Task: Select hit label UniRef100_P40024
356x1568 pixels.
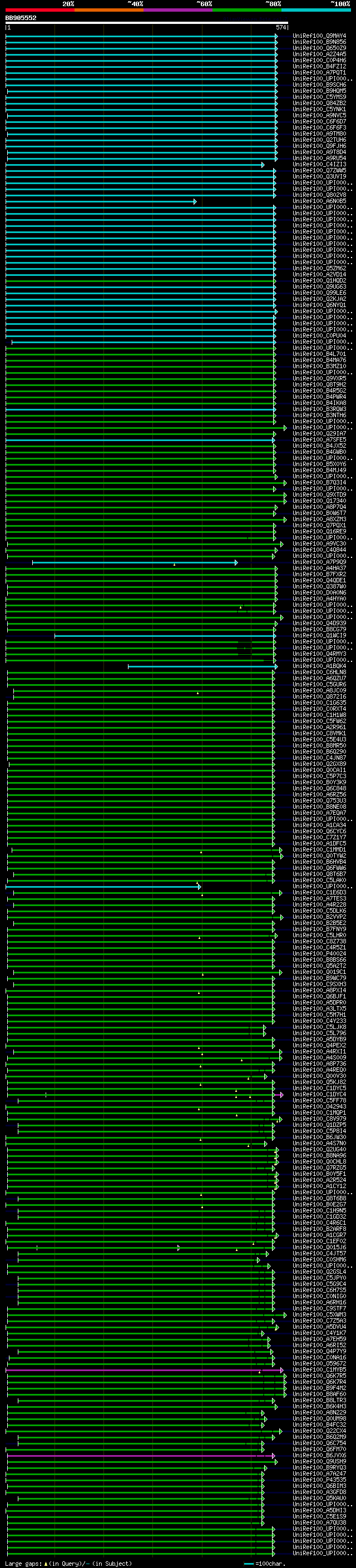Action: pos(319,954)
